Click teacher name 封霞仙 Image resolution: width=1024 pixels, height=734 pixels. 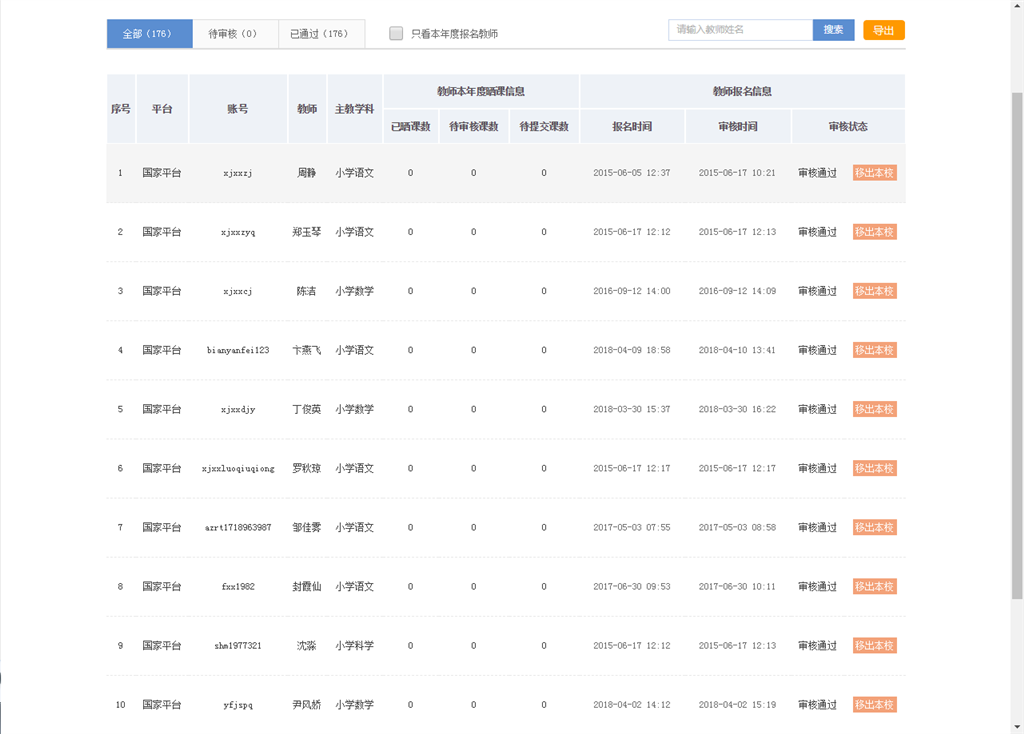coord(306,586)
